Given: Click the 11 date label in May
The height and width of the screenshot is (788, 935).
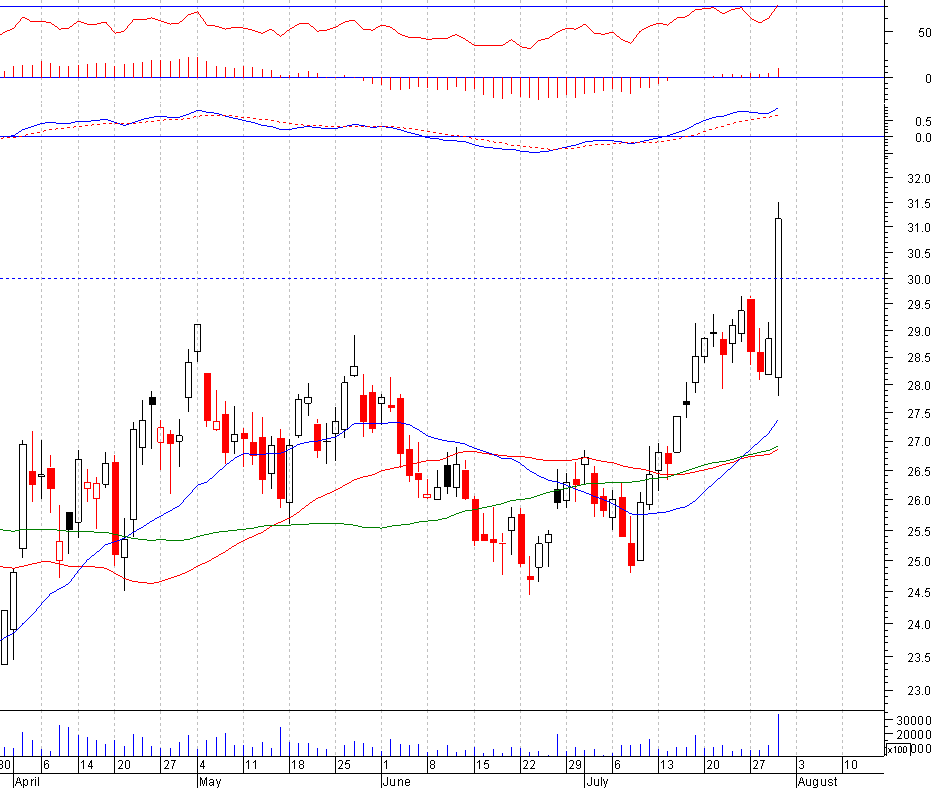Looking at the screenshot, I should pyautogui.click(x=251, y=765).
